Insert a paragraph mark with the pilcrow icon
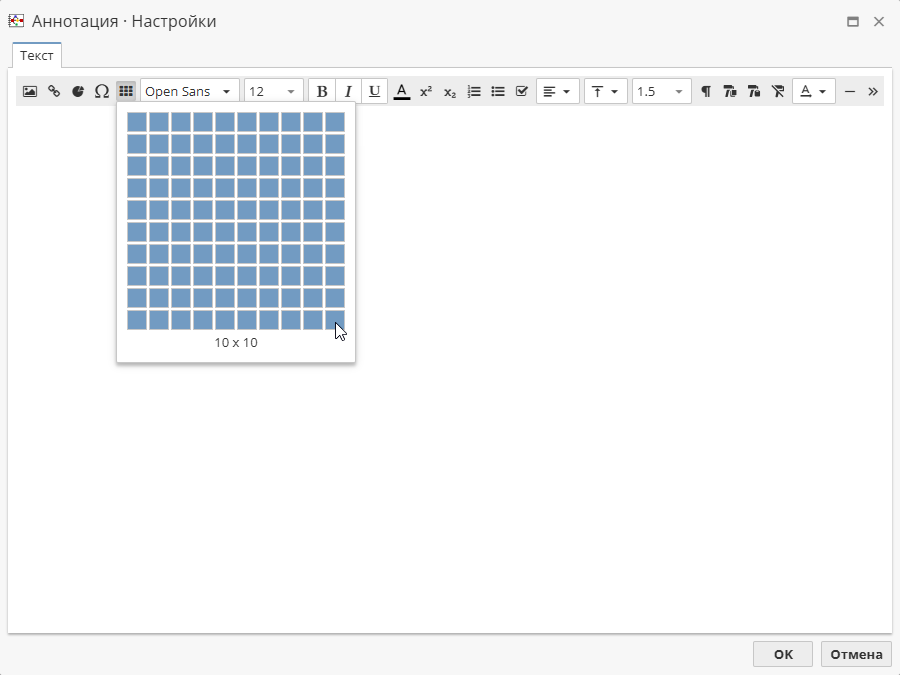Screen dimensions: 900x675 pos(705,91)
